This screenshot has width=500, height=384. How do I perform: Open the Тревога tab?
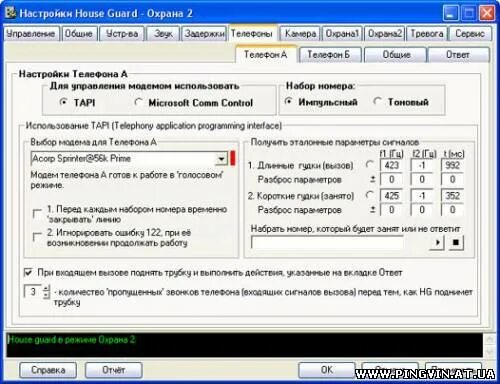click(x=427, y=34)
